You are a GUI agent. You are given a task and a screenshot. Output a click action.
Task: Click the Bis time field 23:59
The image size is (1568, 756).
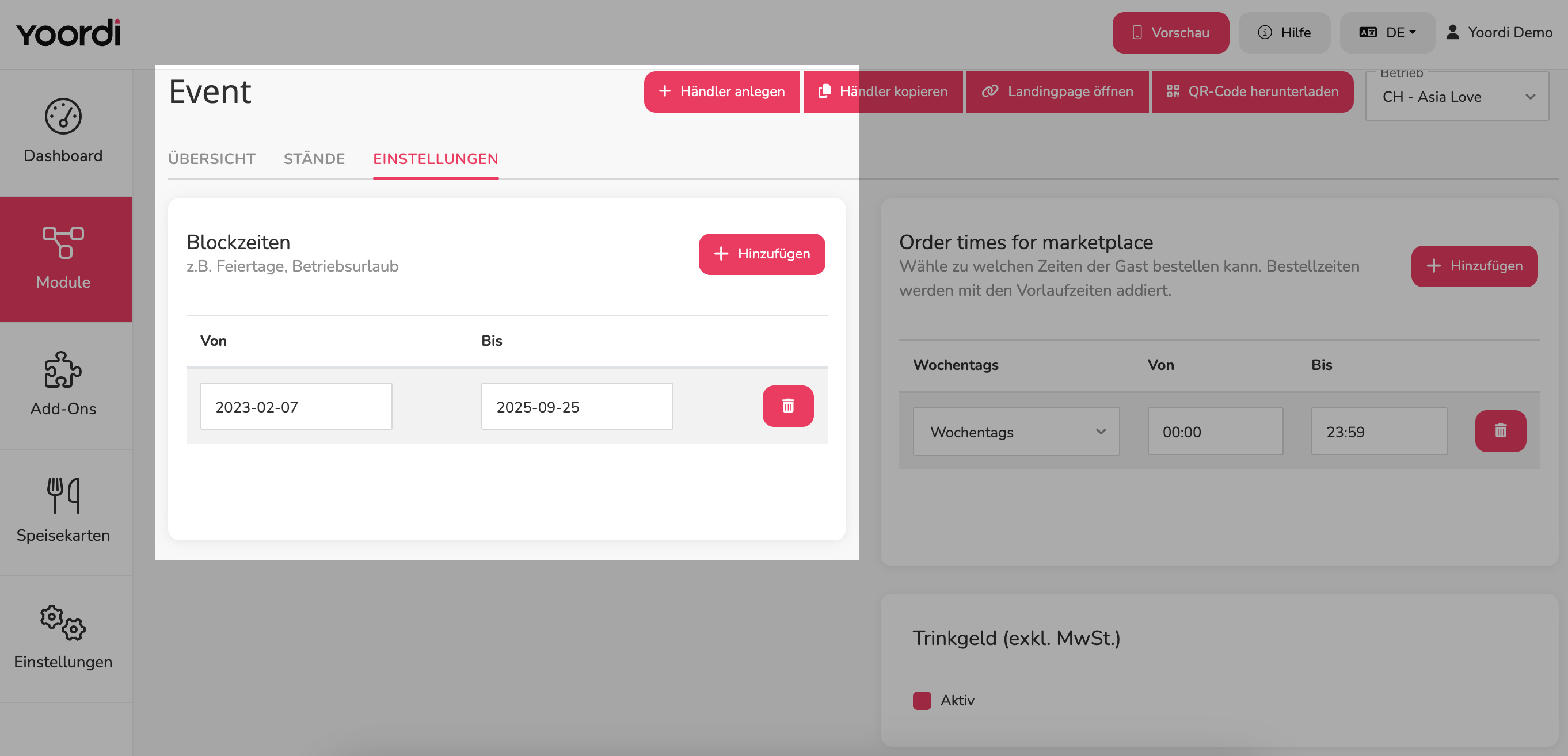(1379, 431)
